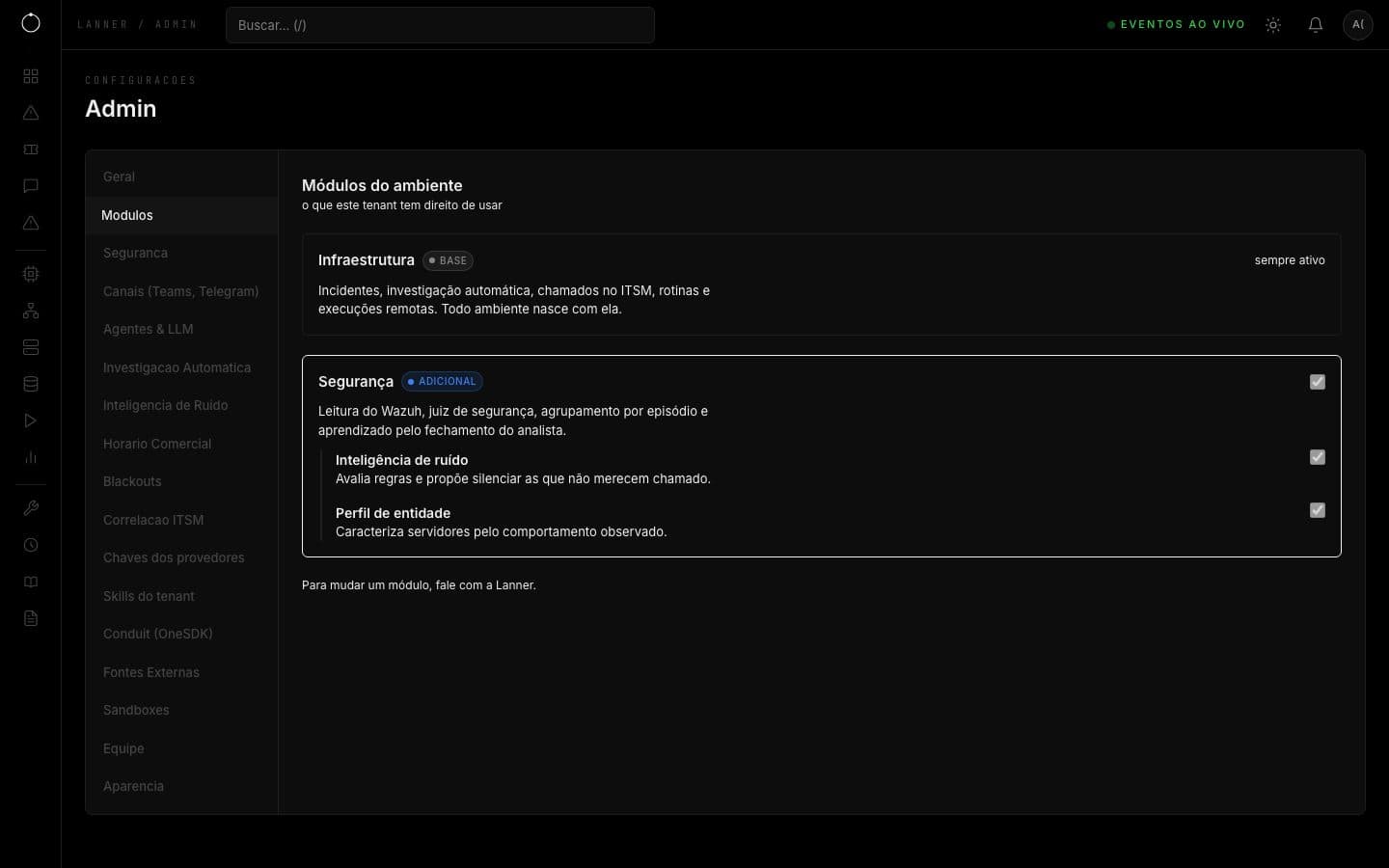Toggle the Perfil de entidade checkbox
The height and width of the screenshot is (868, 1389).
click(x=1318, y=510)
